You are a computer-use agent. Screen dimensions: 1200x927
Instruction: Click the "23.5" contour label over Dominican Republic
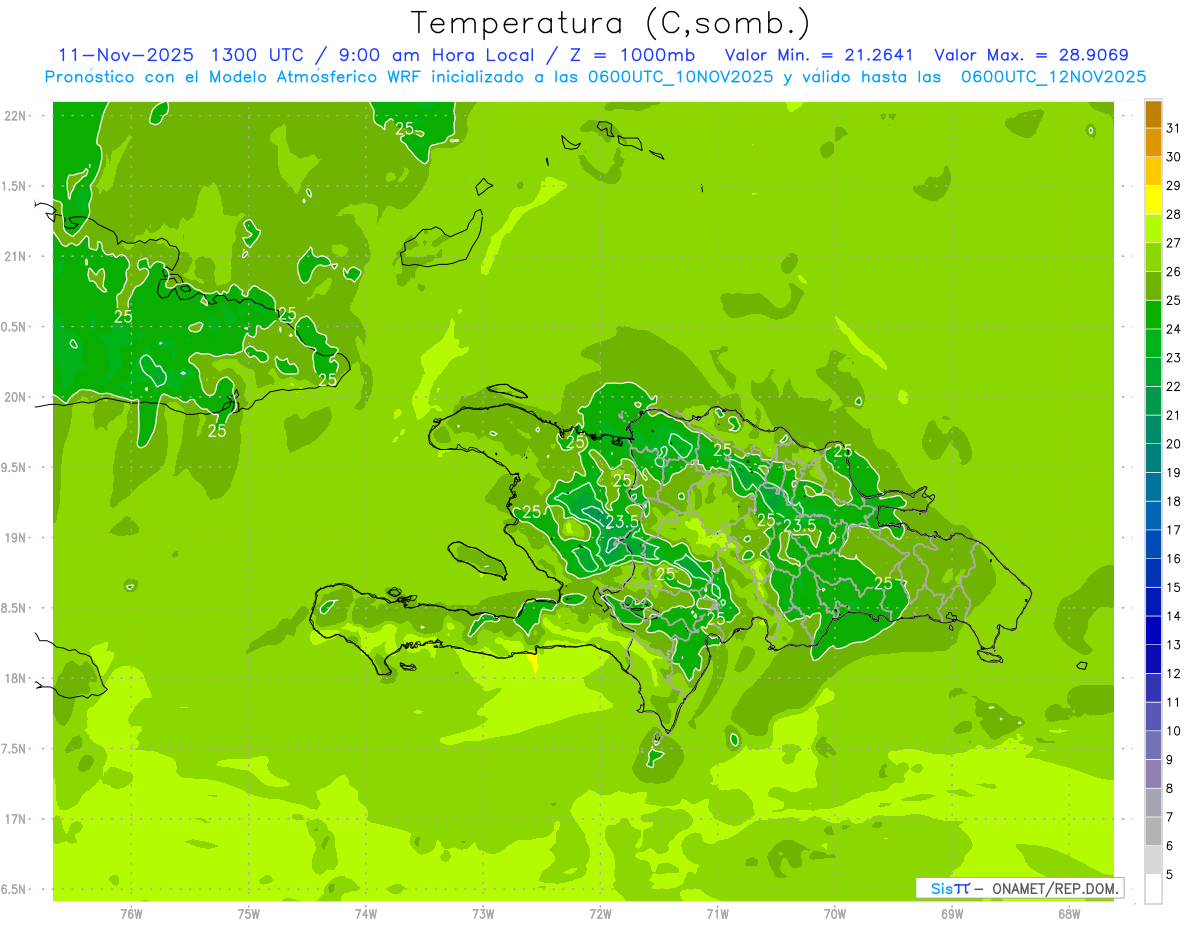tap(799, 525)
